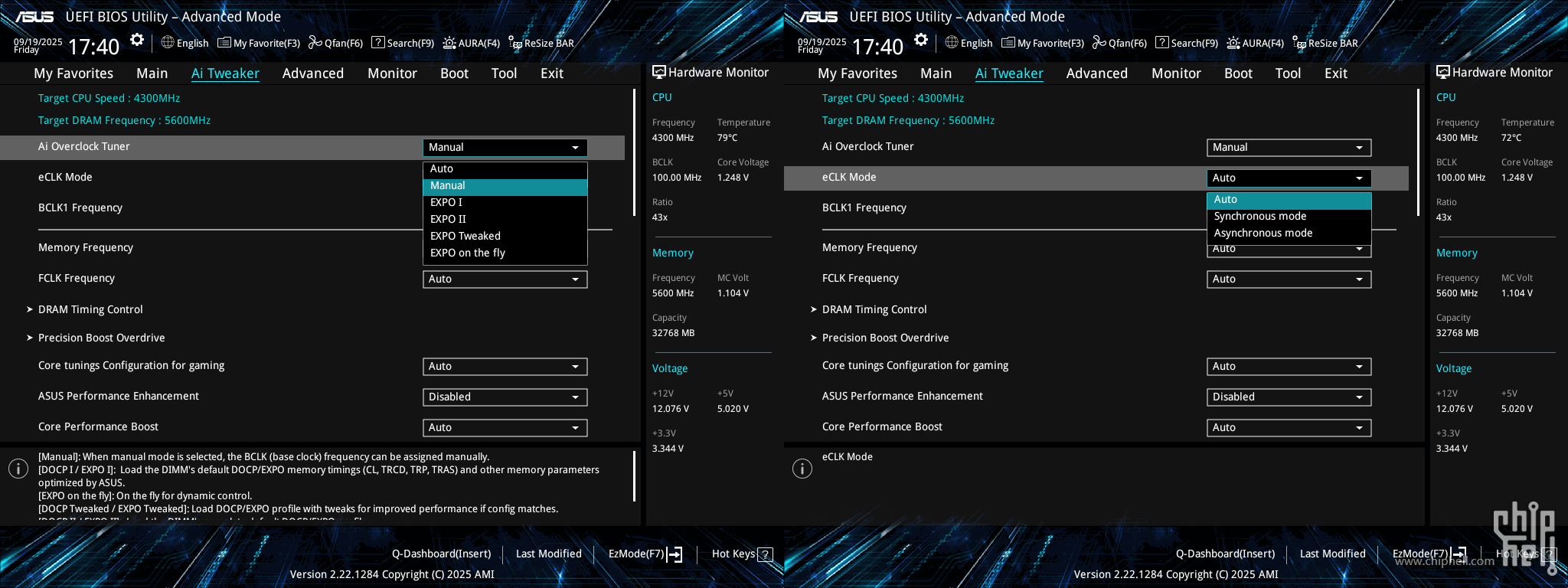Open Core Performance Boost dropdown, right window
The height and width of the screenshot is (588, 1568).
coord(1289,428)
